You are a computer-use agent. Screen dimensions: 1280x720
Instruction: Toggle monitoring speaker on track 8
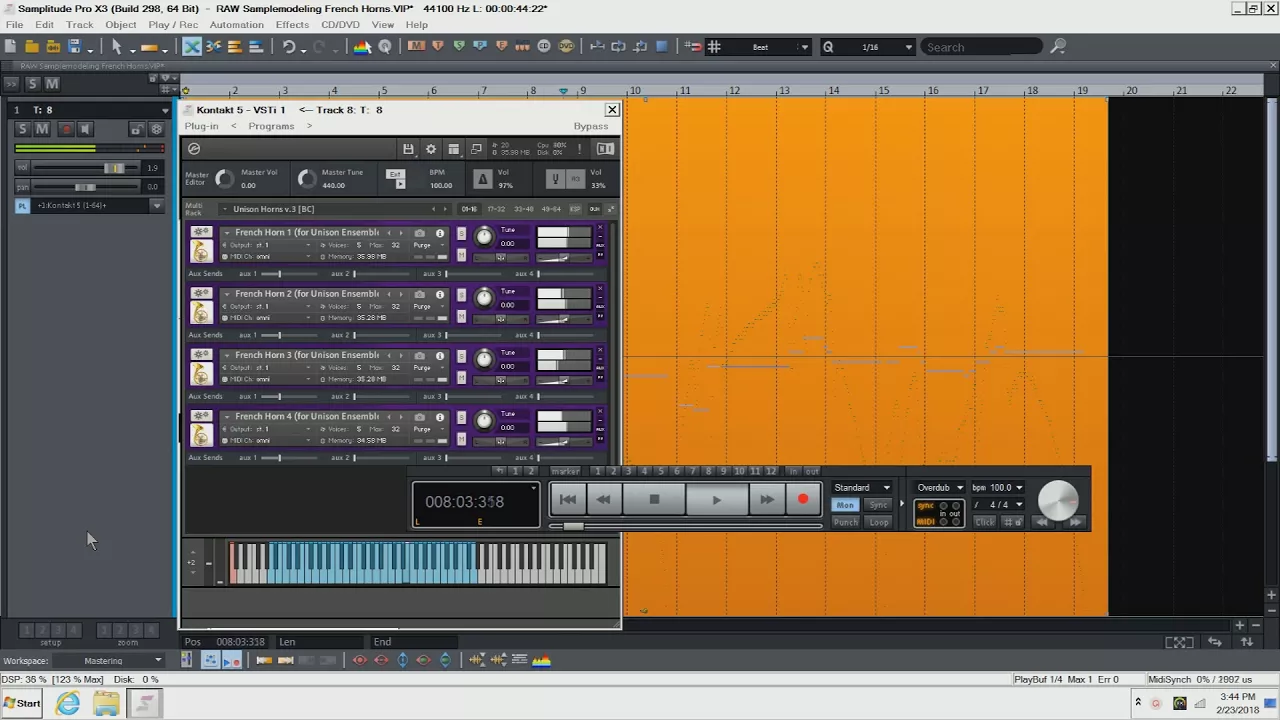(86, 129)
